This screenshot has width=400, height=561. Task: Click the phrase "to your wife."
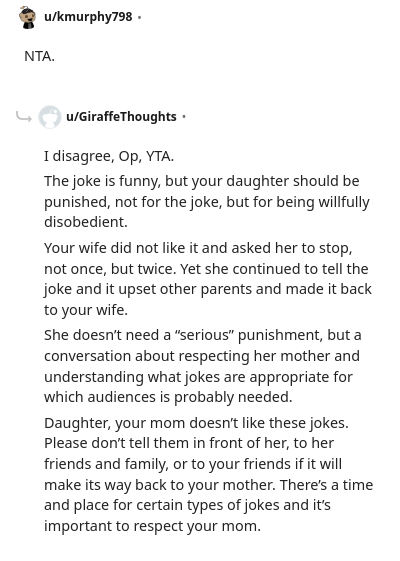point(86,310)
